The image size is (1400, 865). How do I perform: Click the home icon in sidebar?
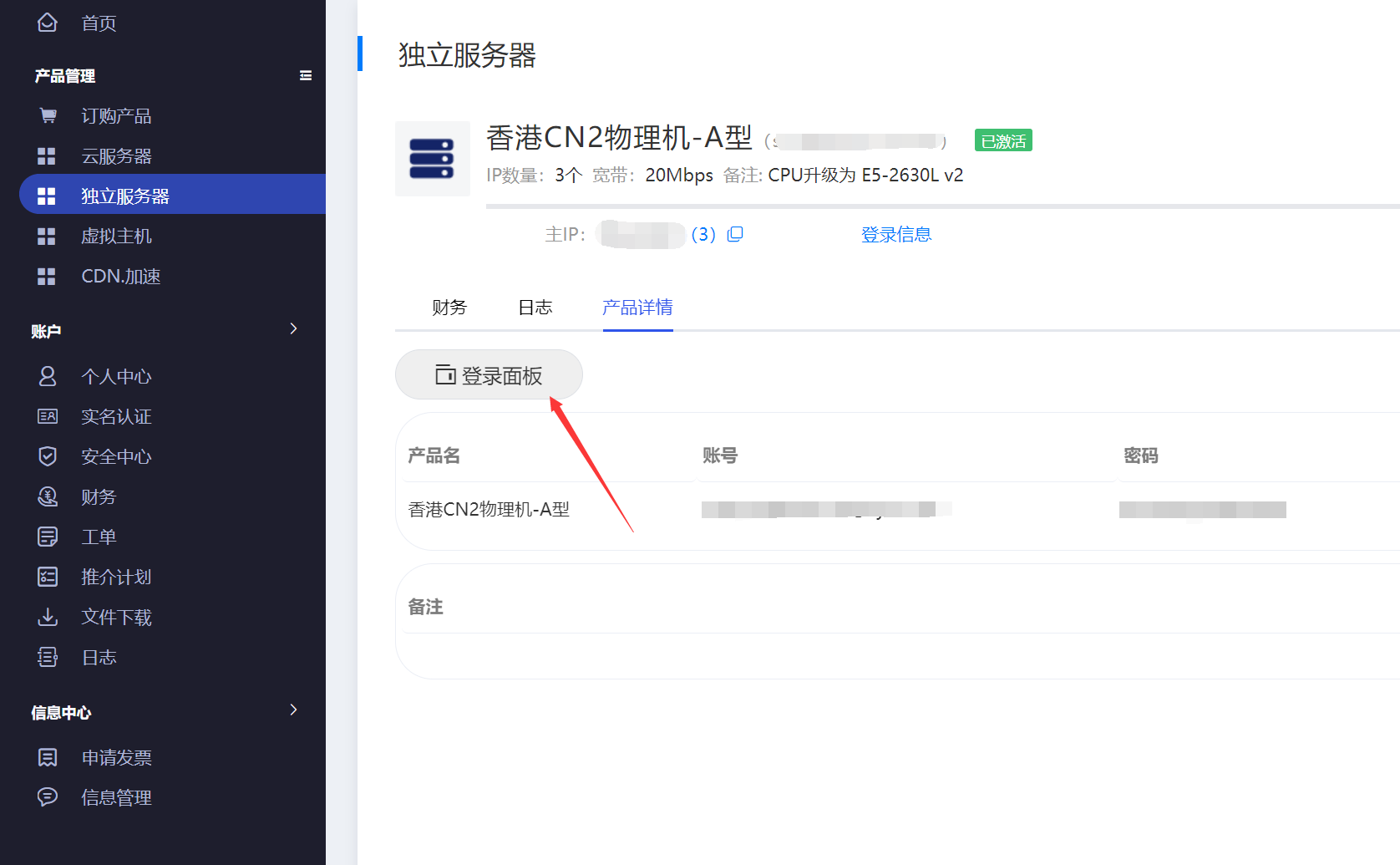pyautogui.click(x=48, y=23)
